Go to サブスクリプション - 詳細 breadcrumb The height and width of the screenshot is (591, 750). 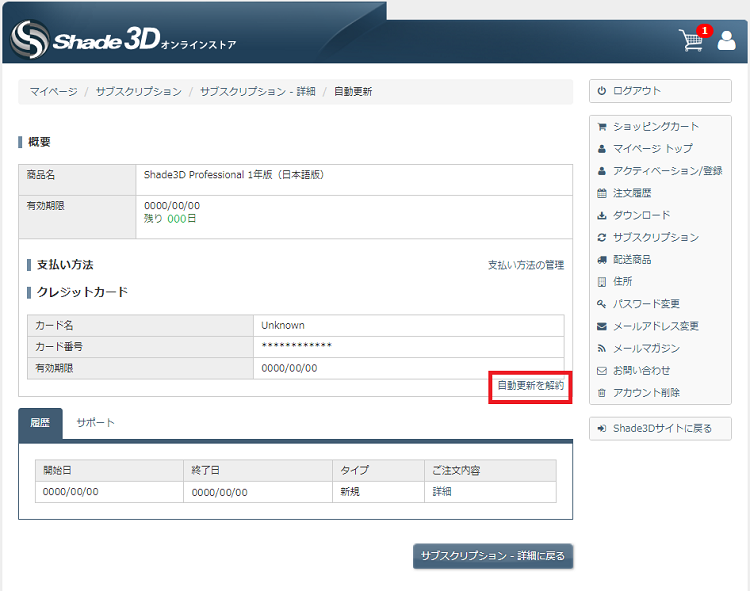tap(257, 91)
